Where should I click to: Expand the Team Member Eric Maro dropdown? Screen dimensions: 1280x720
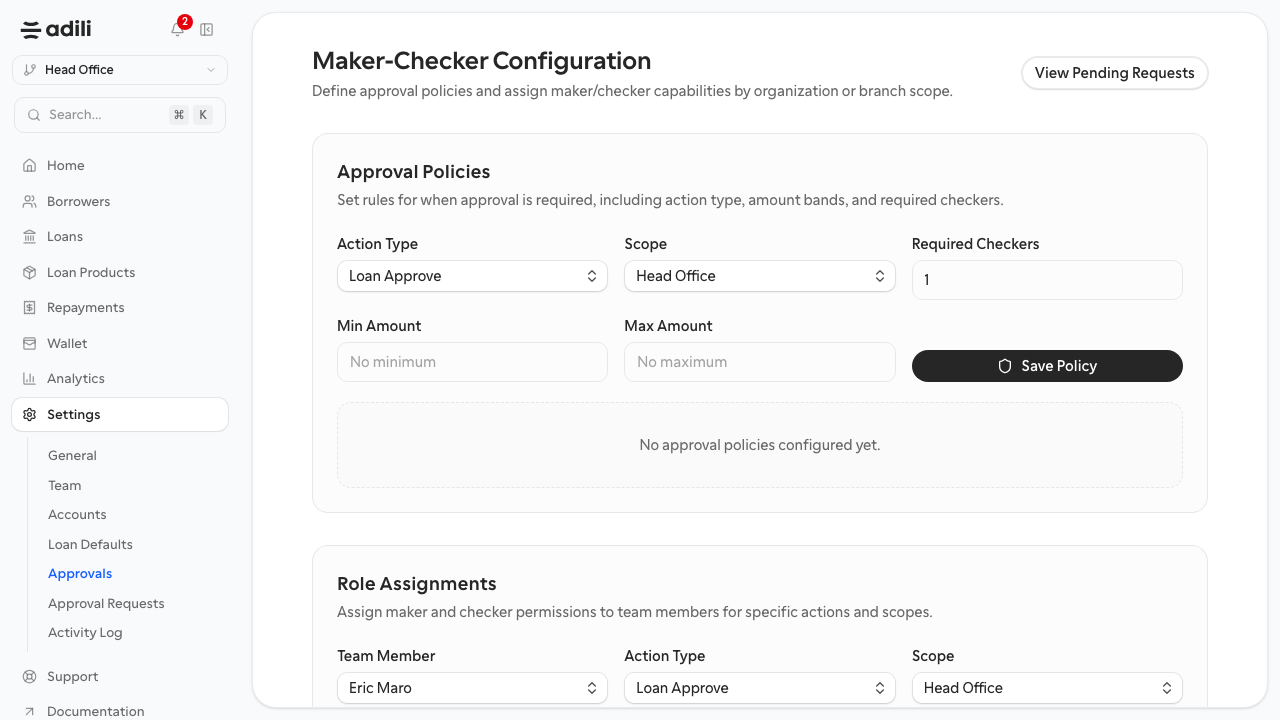pyautogui.click(x=472, y=688)
